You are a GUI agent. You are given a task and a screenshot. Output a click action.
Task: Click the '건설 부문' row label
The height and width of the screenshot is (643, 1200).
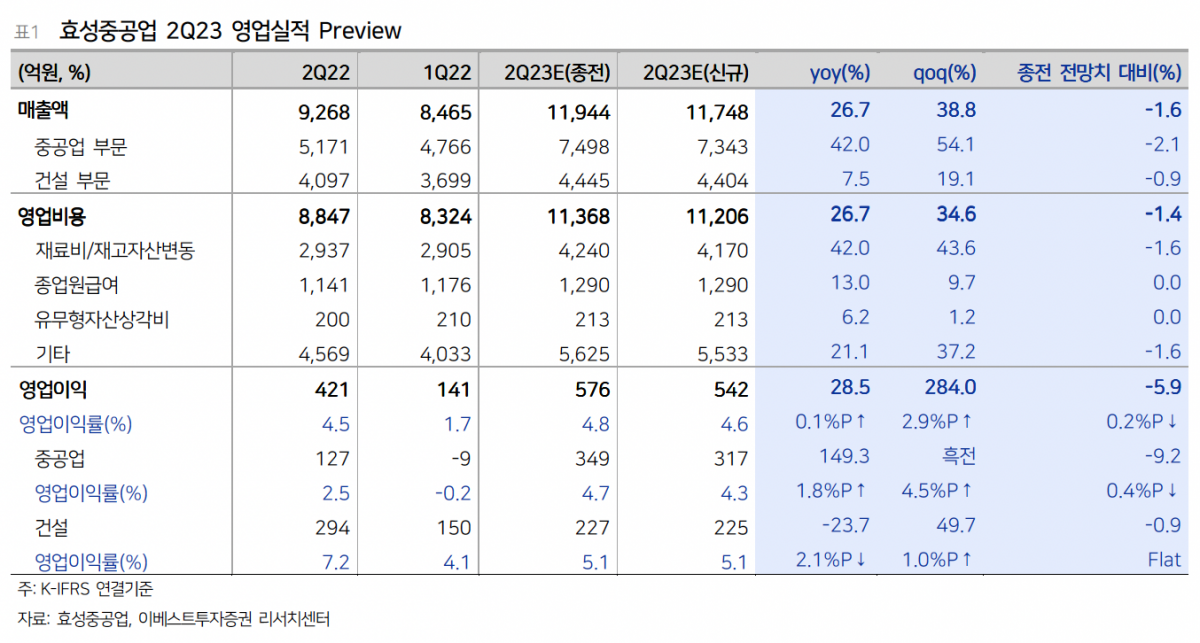point(72,181)
